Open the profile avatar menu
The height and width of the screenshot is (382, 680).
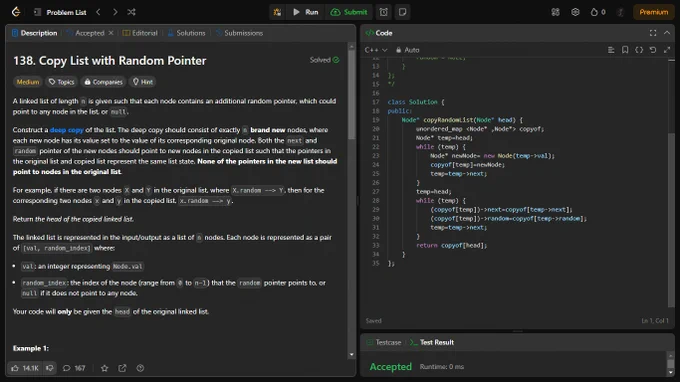(621, 12)
